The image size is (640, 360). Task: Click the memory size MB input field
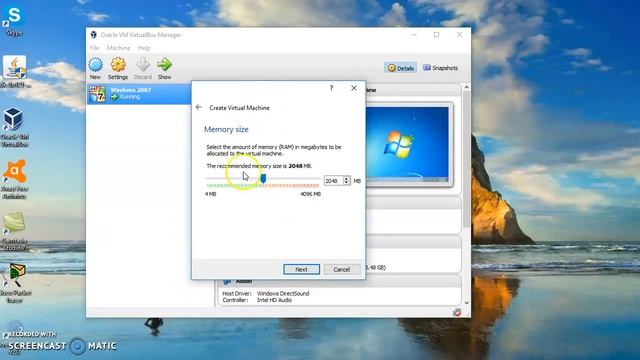(x=333, y=181)
